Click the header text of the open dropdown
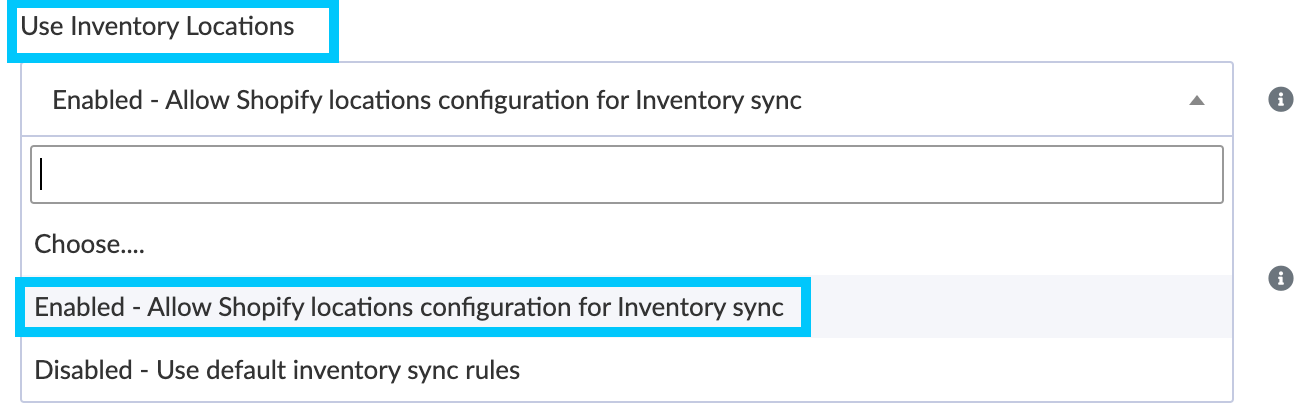Image resolution: width=1302 pixels, height=414 pixels. tap(427, 100)
